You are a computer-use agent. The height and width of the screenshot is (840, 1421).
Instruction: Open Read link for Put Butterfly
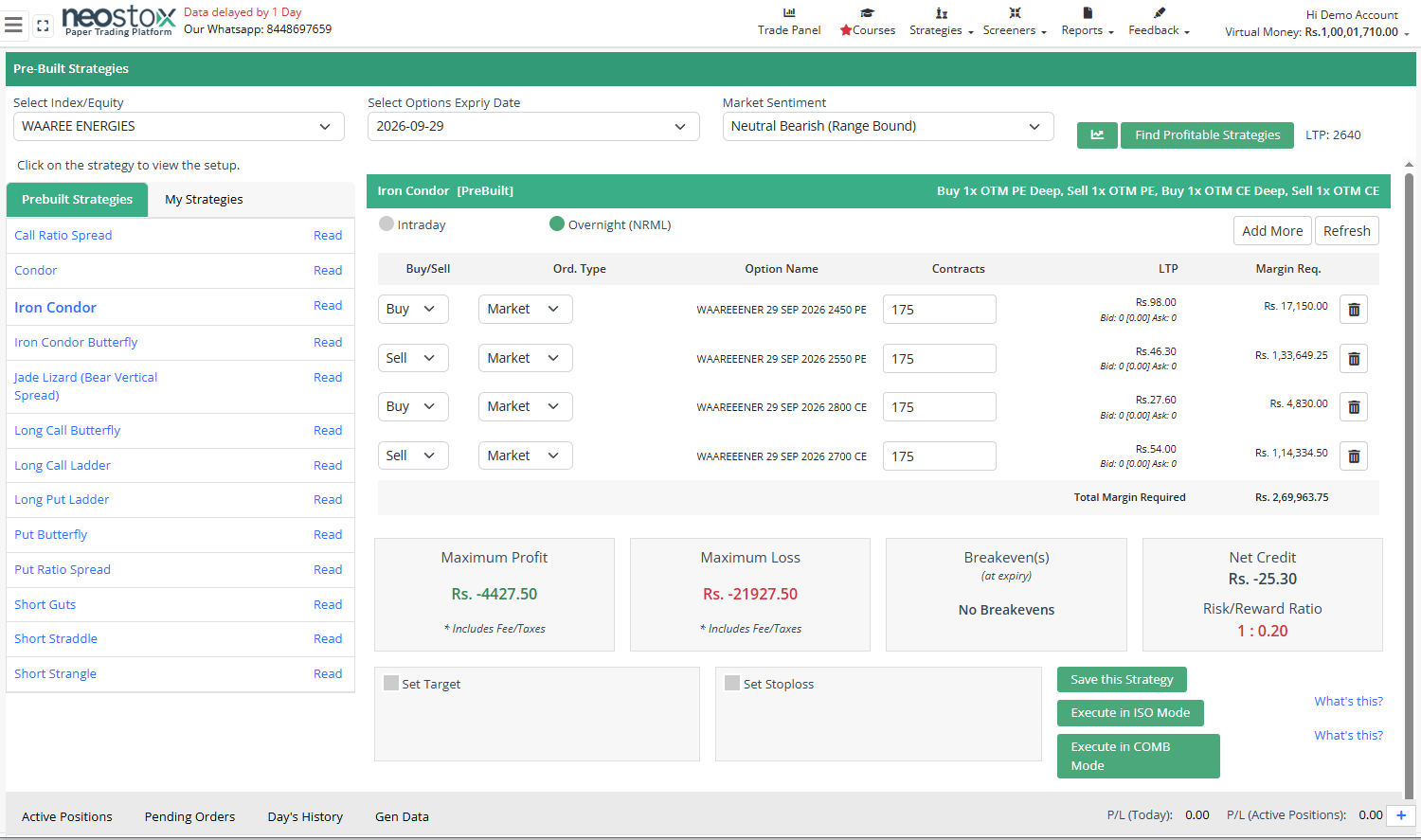[328, 535]
